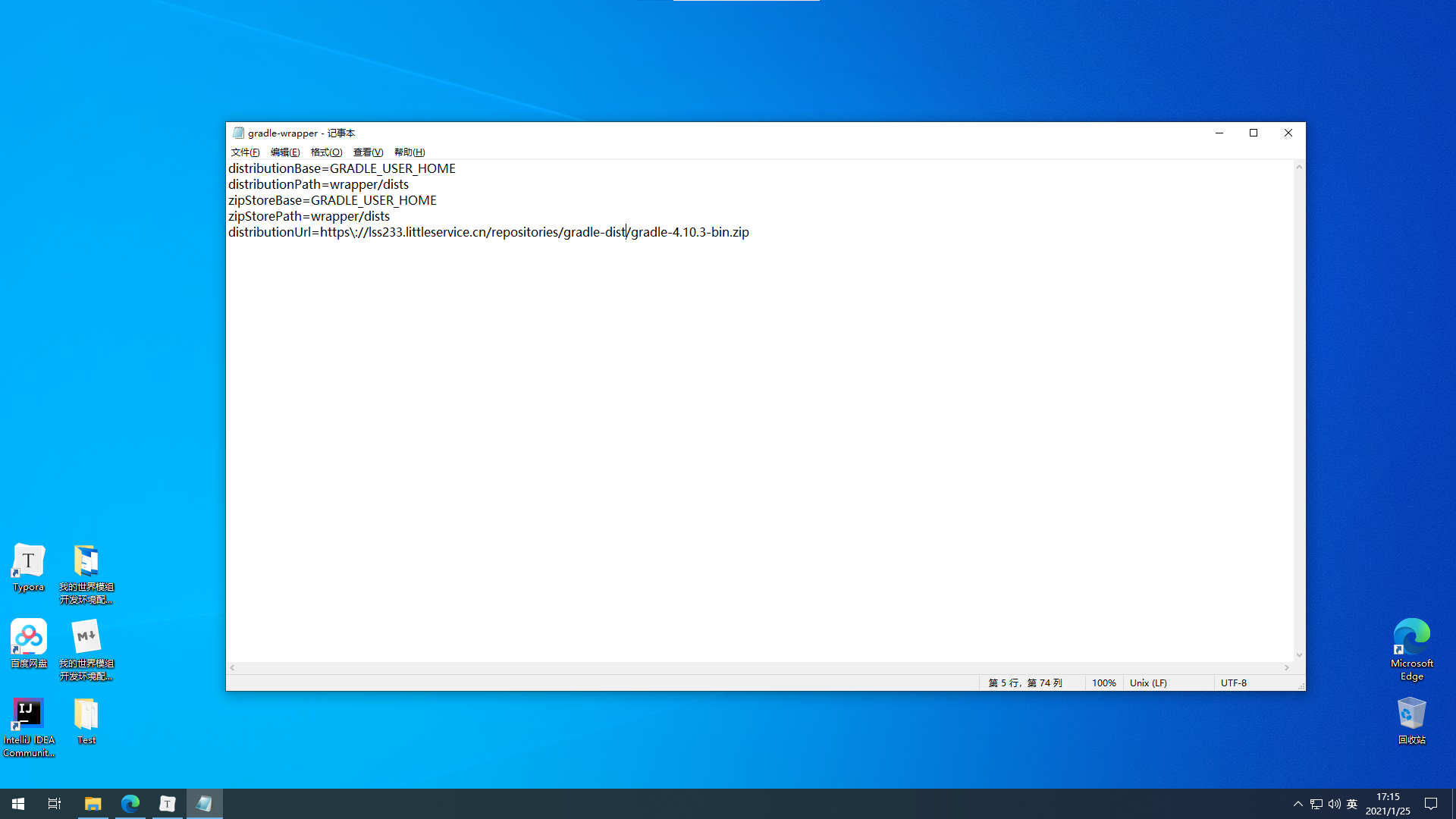Click File Explorer in the taskbar

[93, 804]
